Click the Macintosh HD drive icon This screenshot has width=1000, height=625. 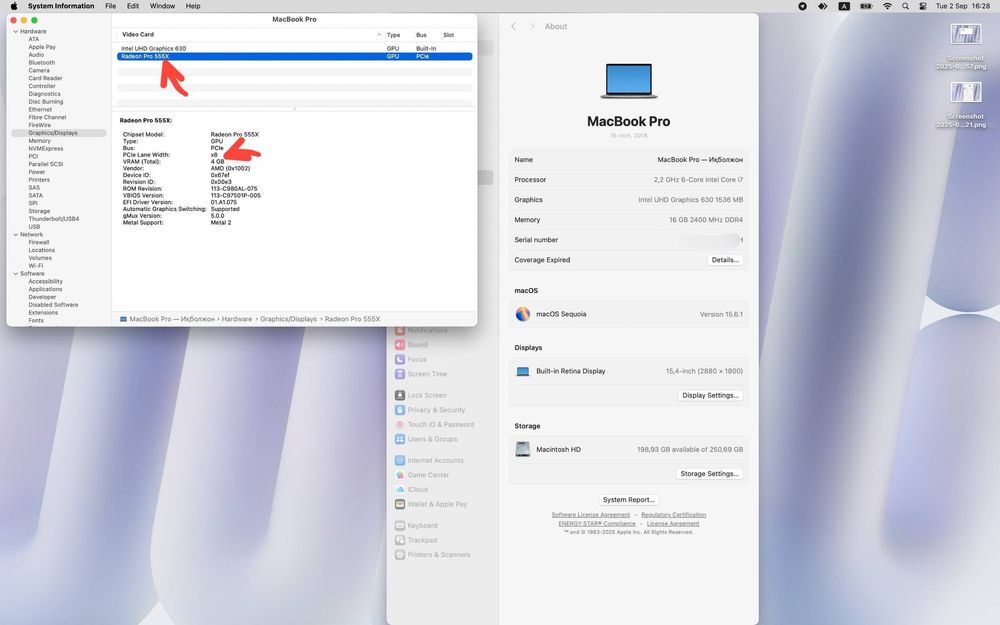(x=523, y=449)
